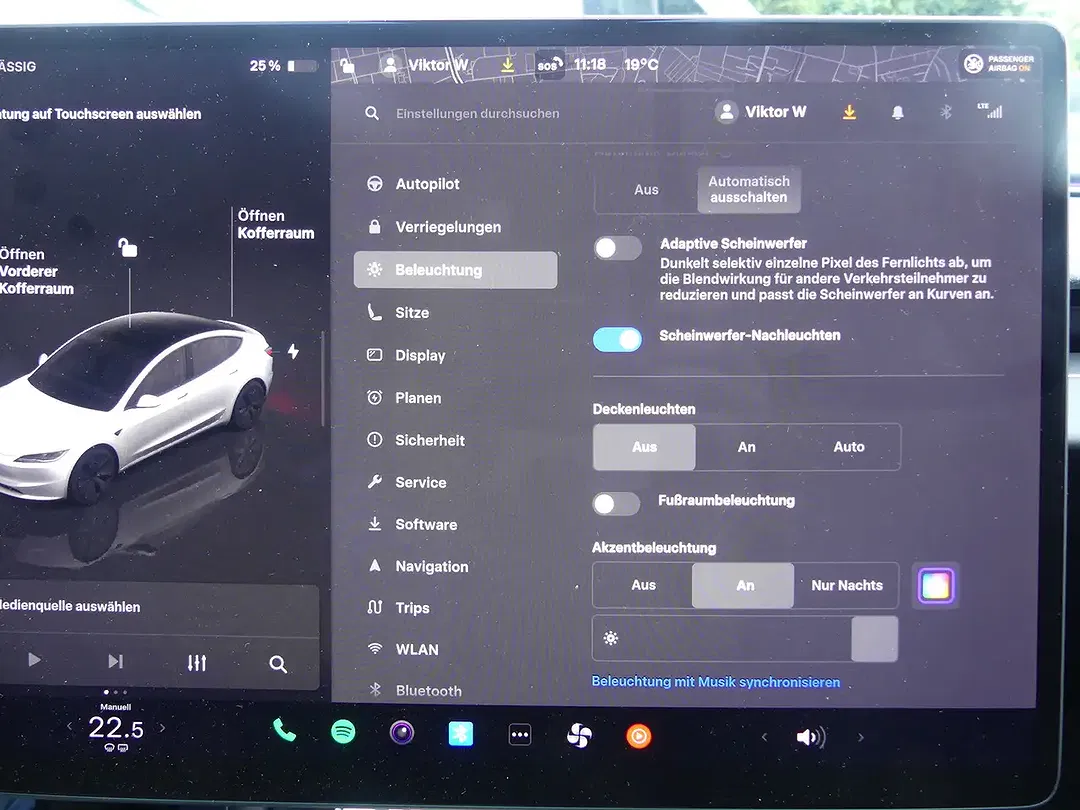
Task: Open the accent light color picker swatch
Action: pos(936,586)
